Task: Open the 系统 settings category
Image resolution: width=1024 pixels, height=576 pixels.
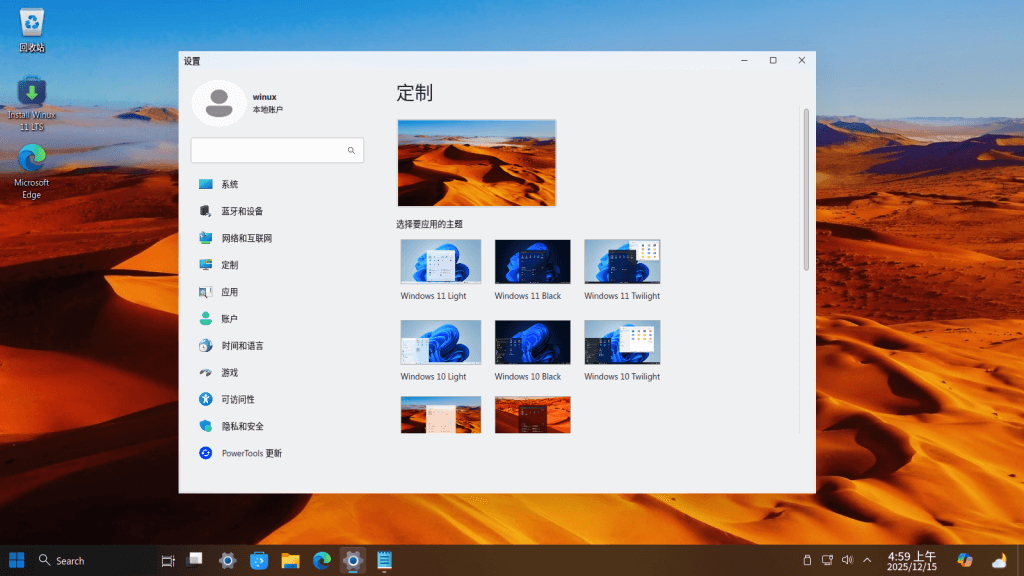Action: click(x=277, y=184)
